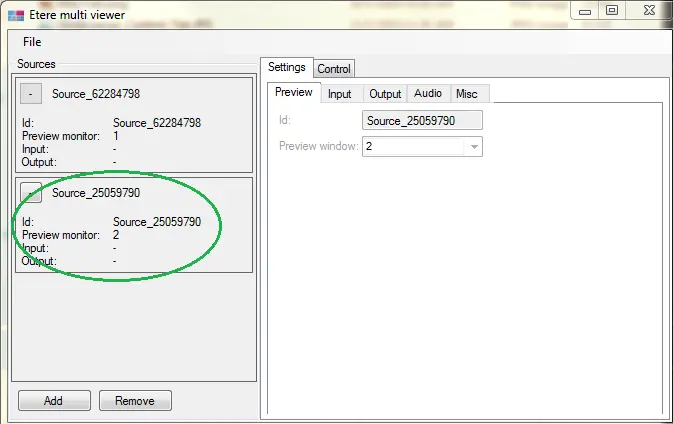Expand the Preview window dropdown
The image size is (673, 424).
[474, 146]
